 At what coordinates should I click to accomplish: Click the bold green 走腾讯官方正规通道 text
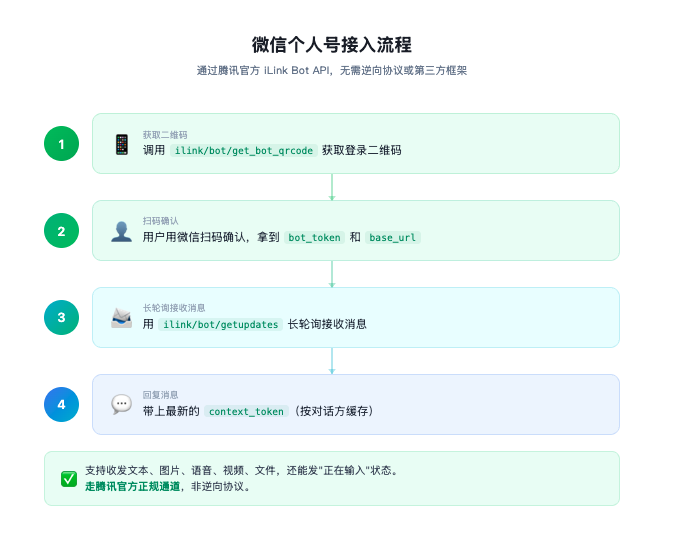tap(132, 486)
